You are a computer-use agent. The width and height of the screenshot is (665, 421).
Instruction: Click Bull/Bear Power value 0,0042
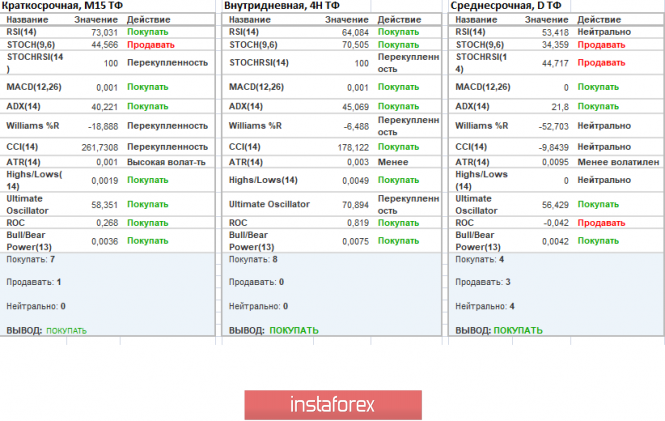(x=555, y=241)
